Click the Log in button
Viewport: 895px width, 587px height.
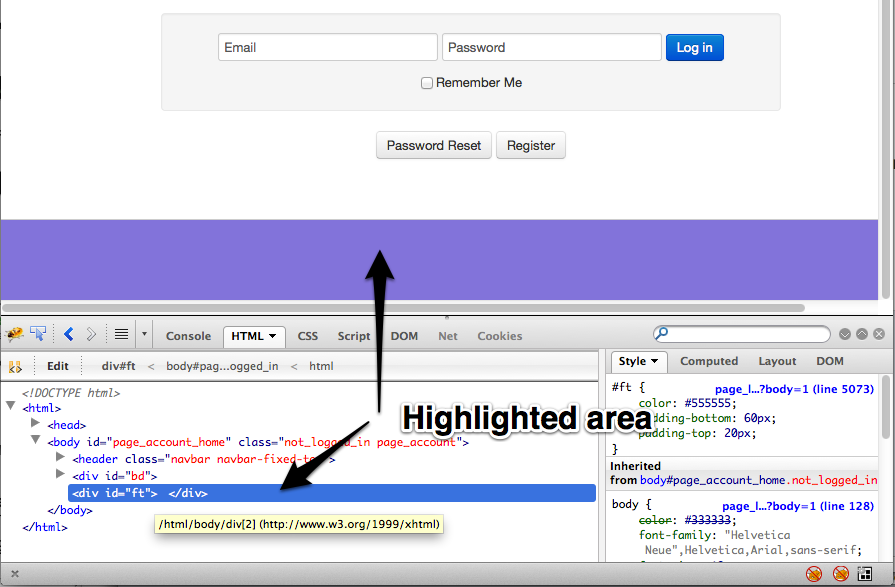pyautogui.click(x=694, y=47)
